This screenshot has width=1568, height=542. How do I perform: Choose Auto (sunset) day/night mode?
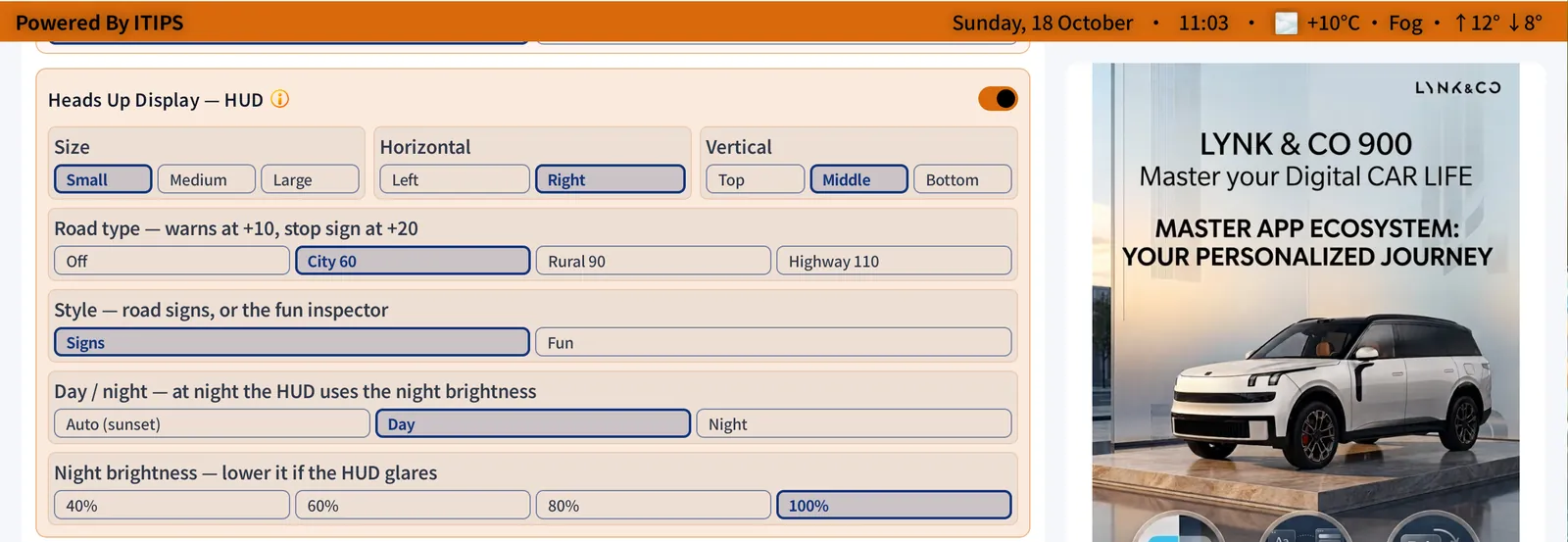click(212, 423)
